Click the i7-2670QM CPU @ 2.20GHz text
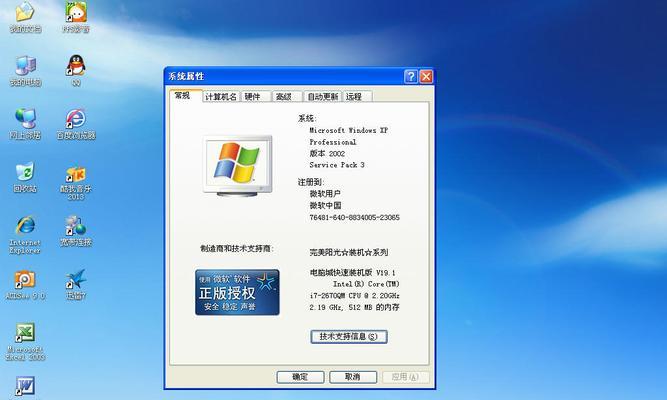 [354, 295]
